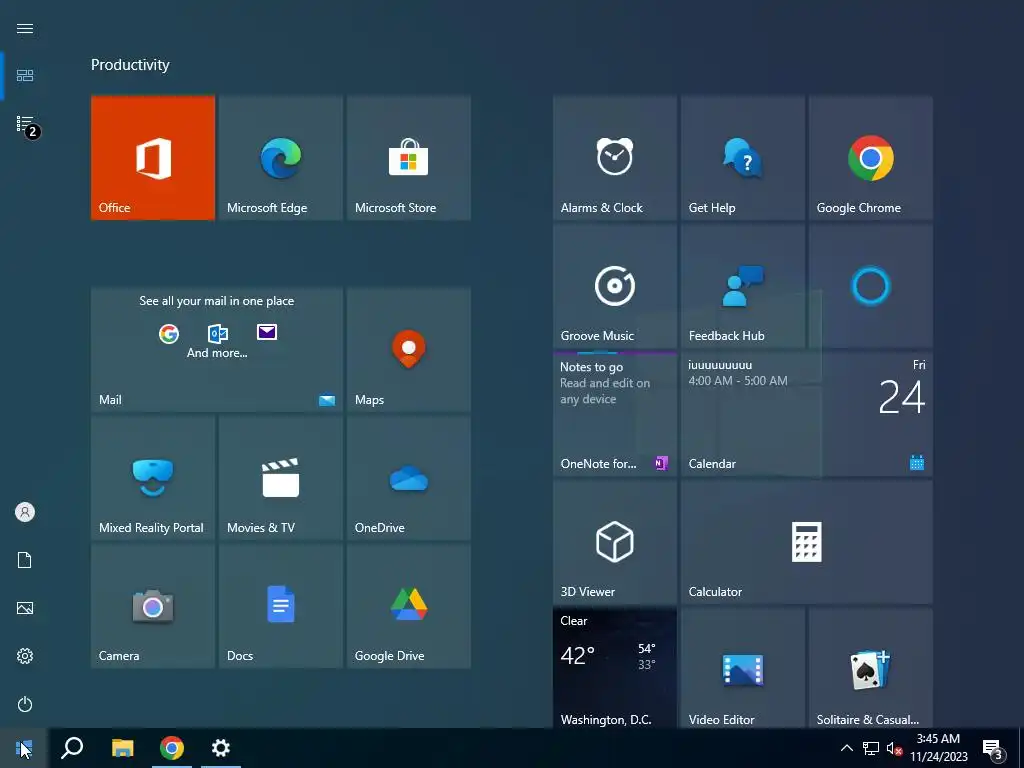
Task: Open the Get Help tile
Action: pyautogui.click(x=743, y=157)
